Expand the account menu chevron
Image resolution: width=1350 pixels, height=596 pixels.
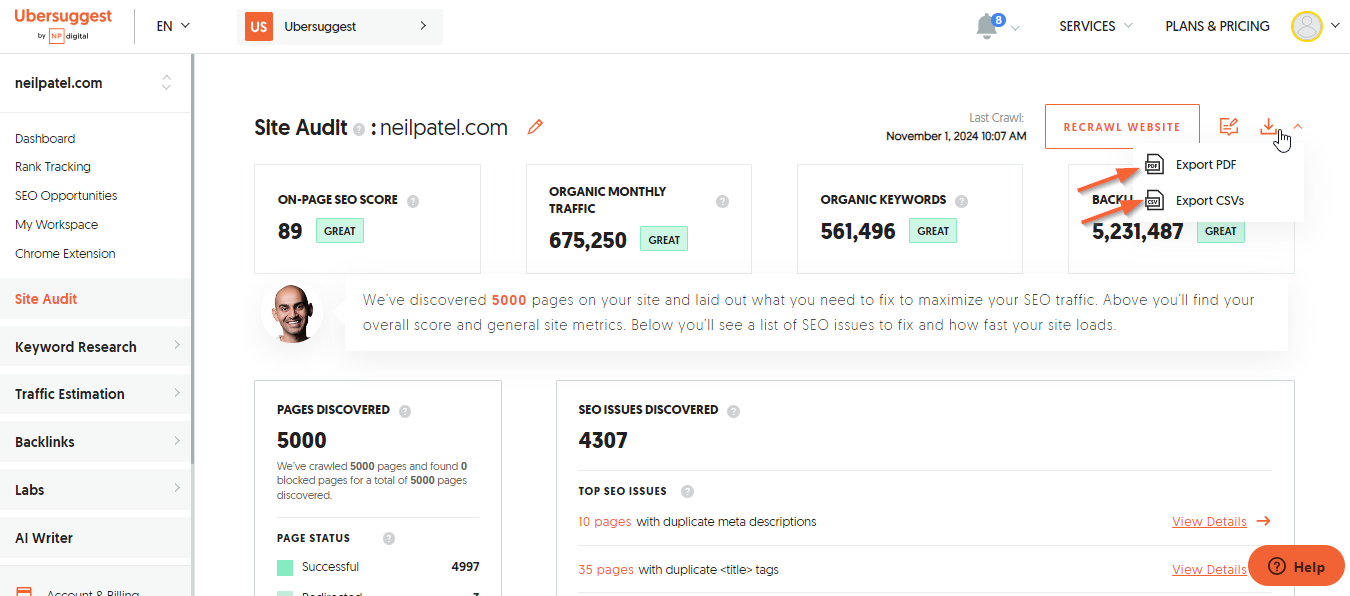click(1335, 27)
